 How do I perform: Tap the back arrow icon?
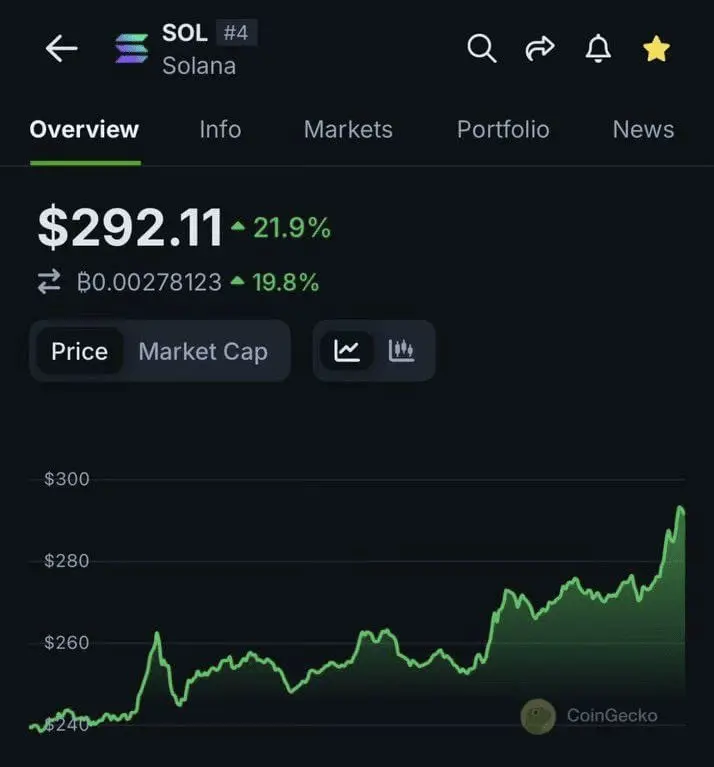61,49
